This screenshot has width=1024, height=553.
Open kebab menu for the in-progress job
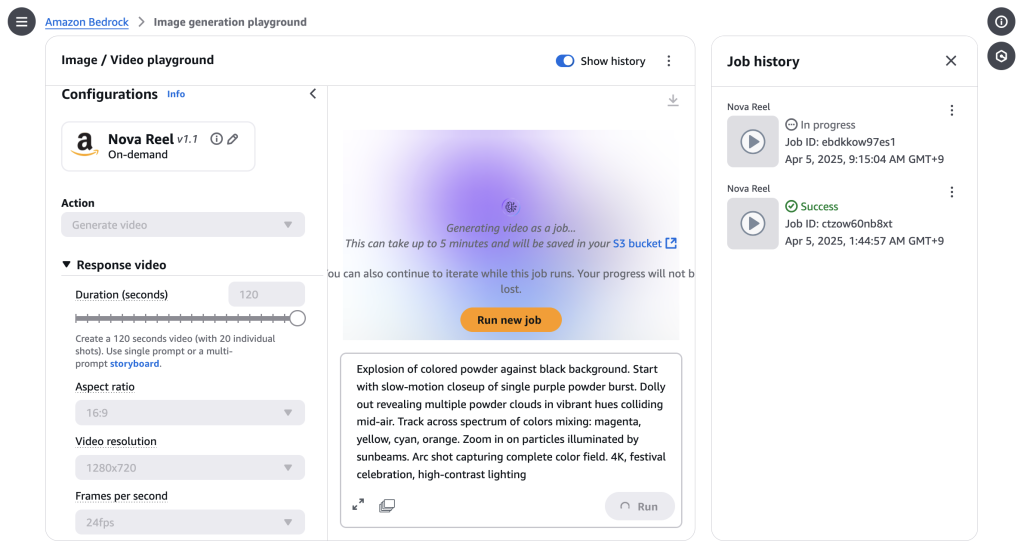pyautogui.click(x=951, y=111)
